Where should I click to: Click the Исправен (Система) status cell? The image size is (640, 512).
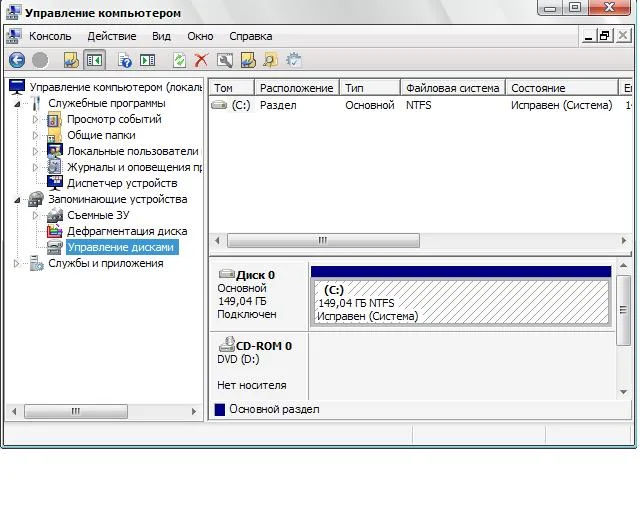point(561,105)
